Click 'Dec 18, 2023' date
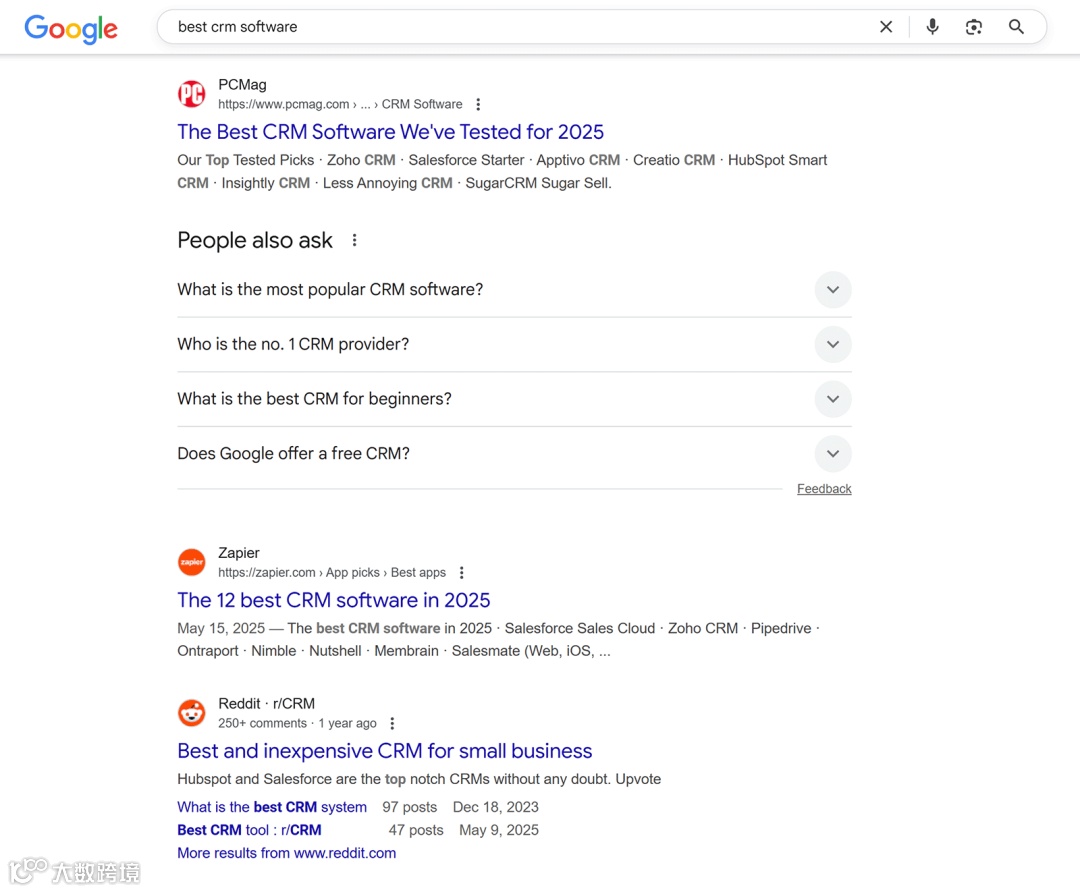The image size is (1080, 892). tap(496, 807)
